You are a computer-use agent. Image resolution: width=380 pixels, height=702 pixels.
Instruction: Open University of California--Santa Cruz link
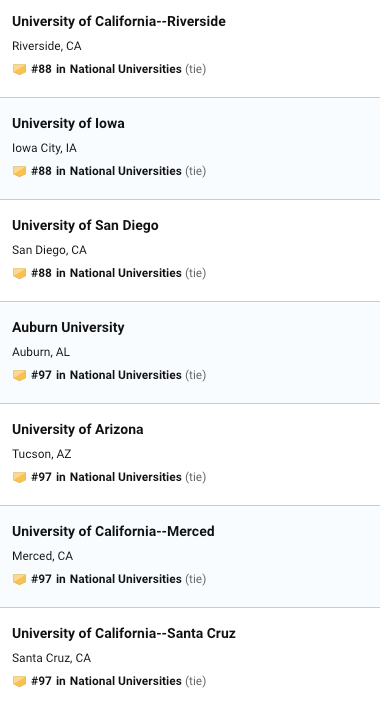tap(124, 634)
